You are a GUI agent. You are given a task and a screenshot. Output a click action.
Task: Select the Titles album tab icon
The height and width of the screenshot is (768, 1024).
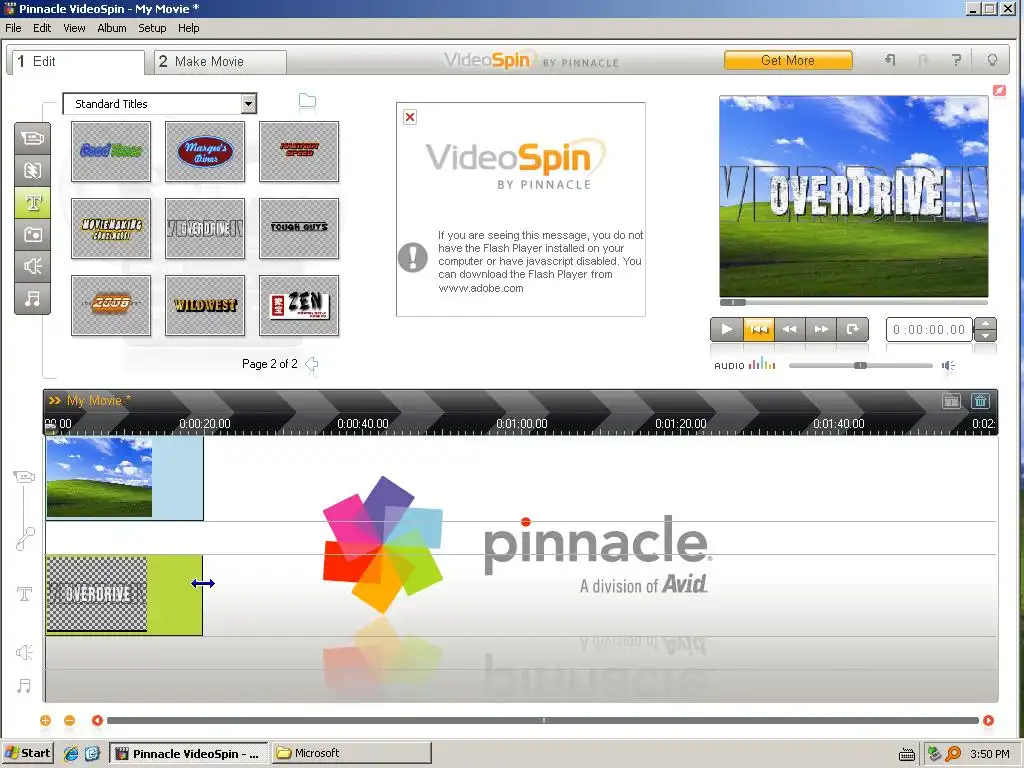click(x=33, y=202)
